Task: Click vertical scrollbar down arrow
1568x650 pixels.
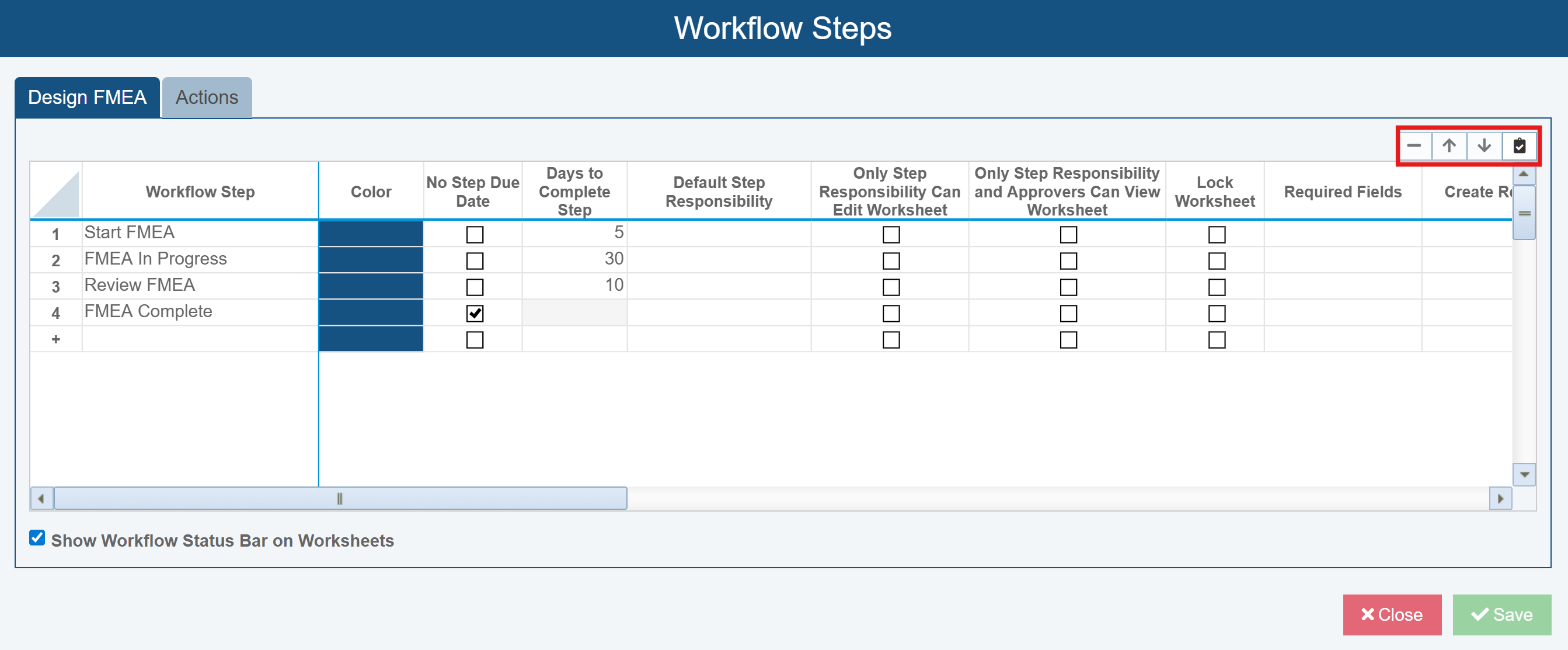Action: [1524, 474]
